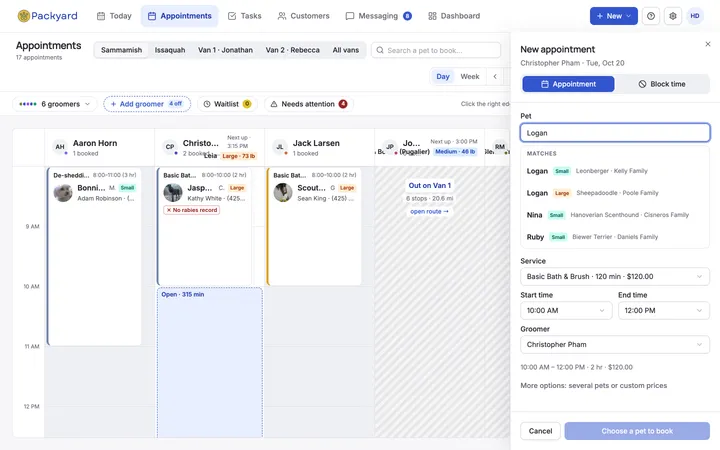Open the Groomer dropdown
This screenshot has width=720, height=450.
point(615,344)
